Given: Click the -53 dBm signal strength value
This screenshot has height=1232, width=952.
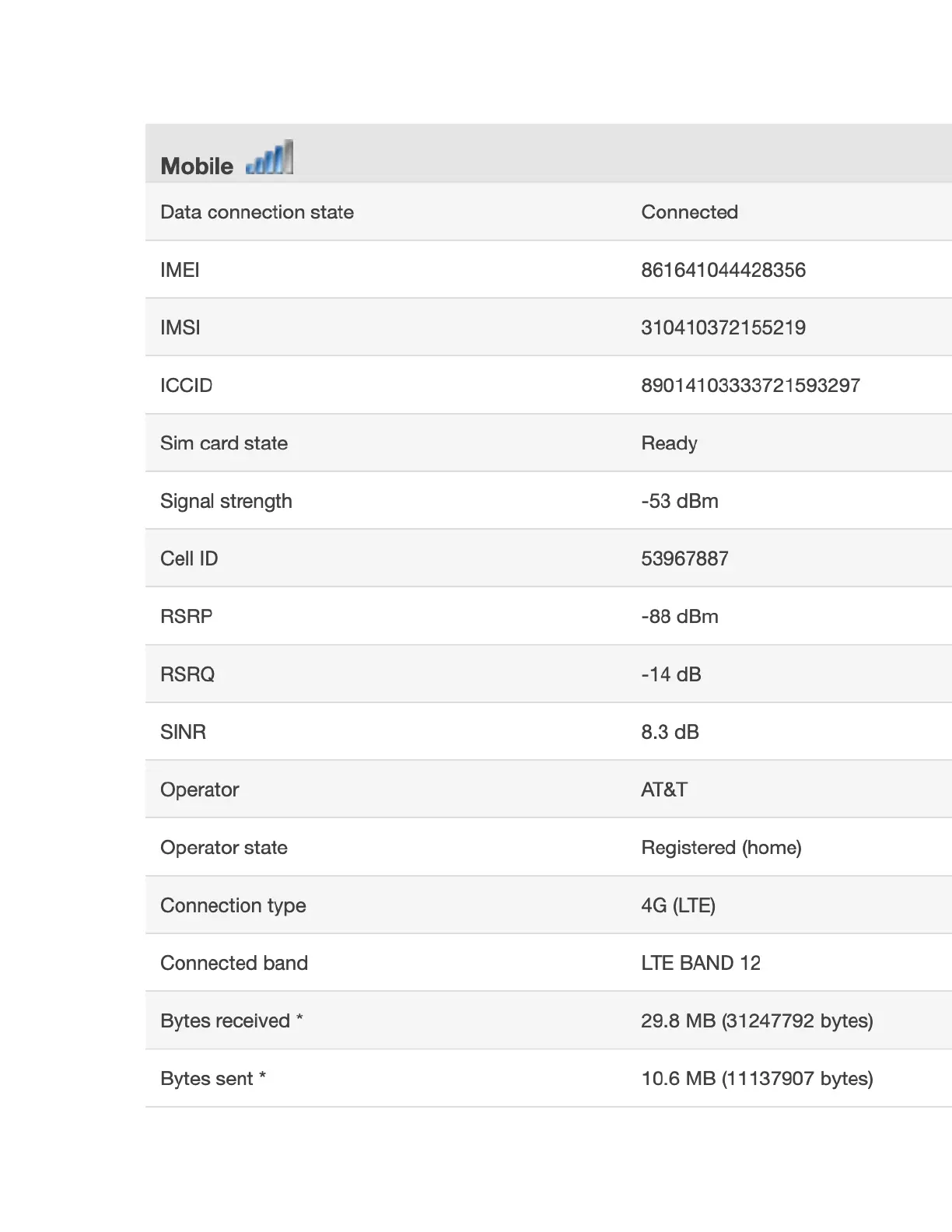Looking at the screenshot, I should point(680,501).
